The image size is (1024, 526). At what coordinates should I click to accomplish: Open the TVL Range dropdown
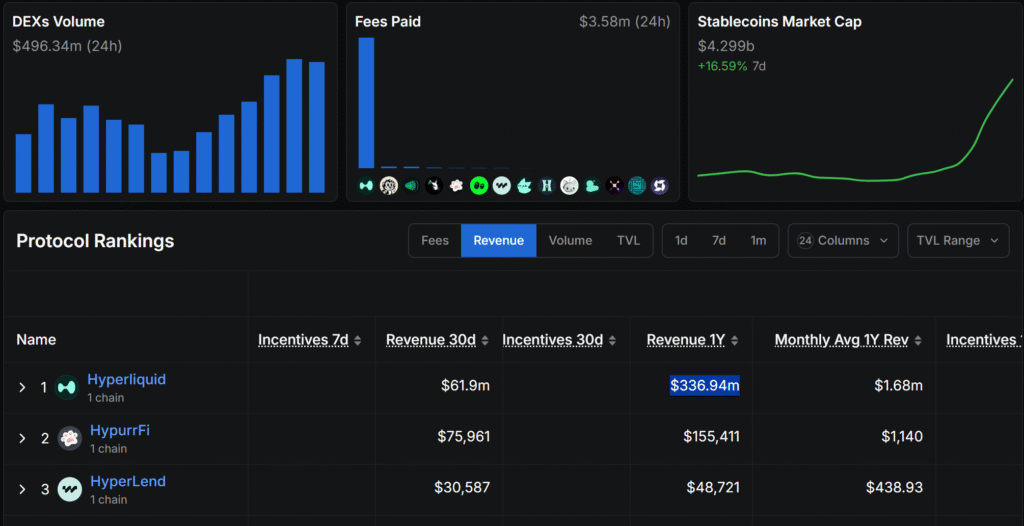957,241
